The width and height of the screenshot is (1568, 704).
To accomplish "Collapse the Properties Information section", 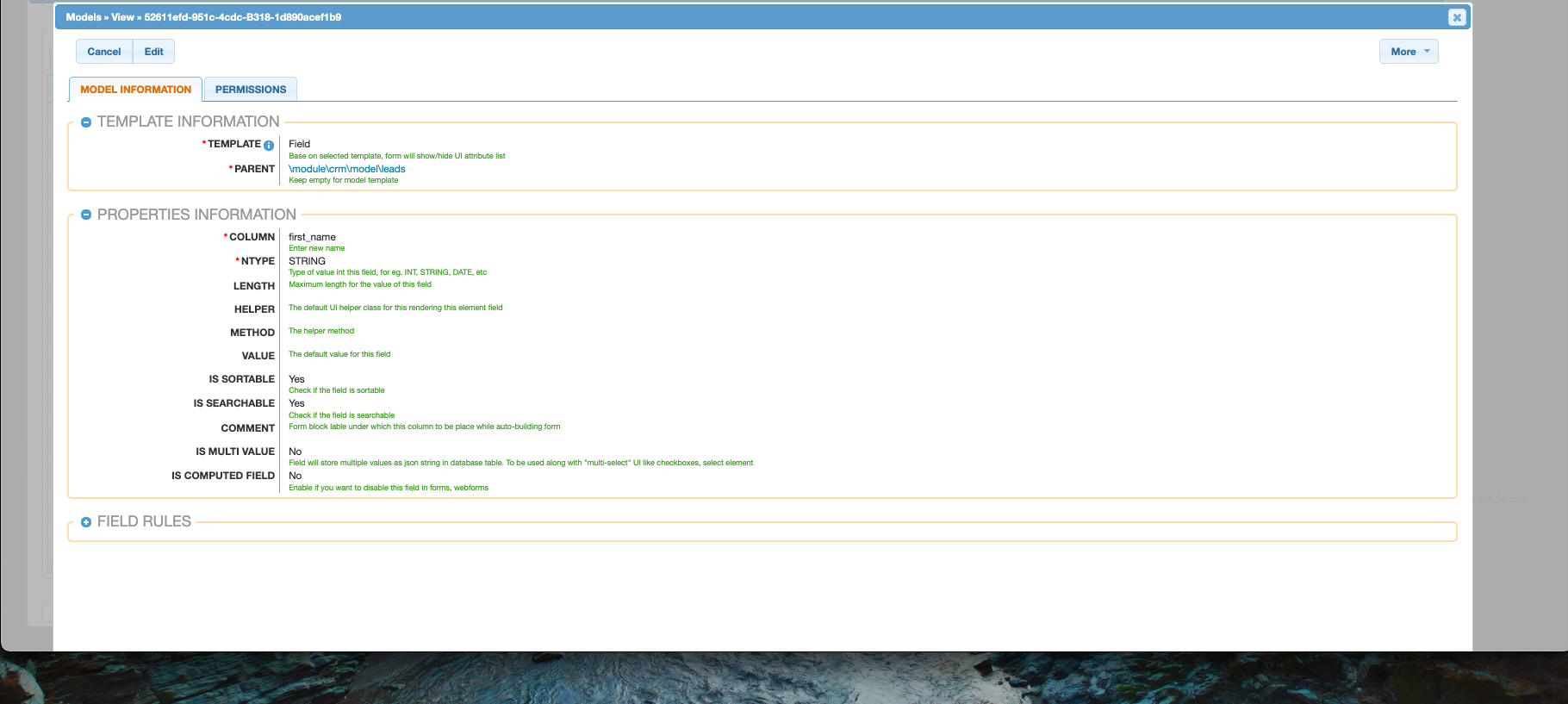I will [86, 215].
